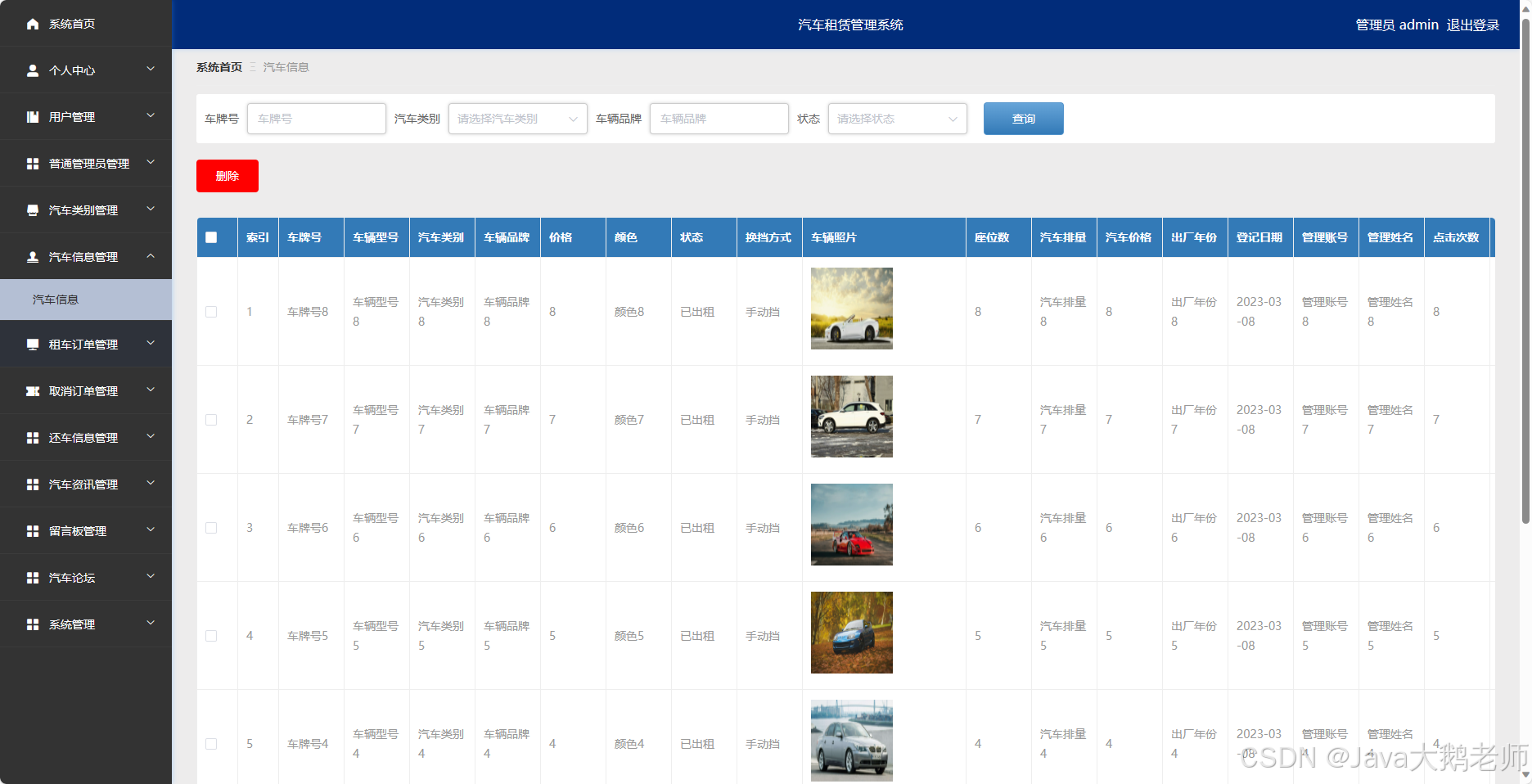1532x784 pixels.
Task: Open the 汽车资讯管理 menu label
Action: (83, 484)
